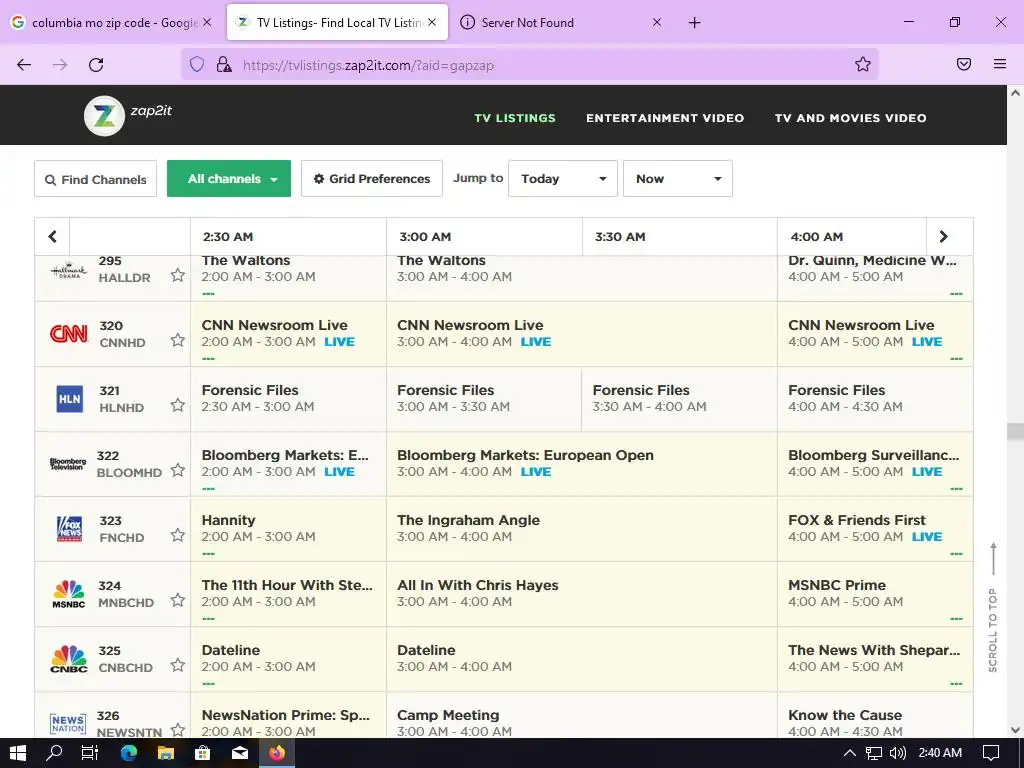Favorite the CNBCHD channel star

pyautogui.click(x=178, y=665)
